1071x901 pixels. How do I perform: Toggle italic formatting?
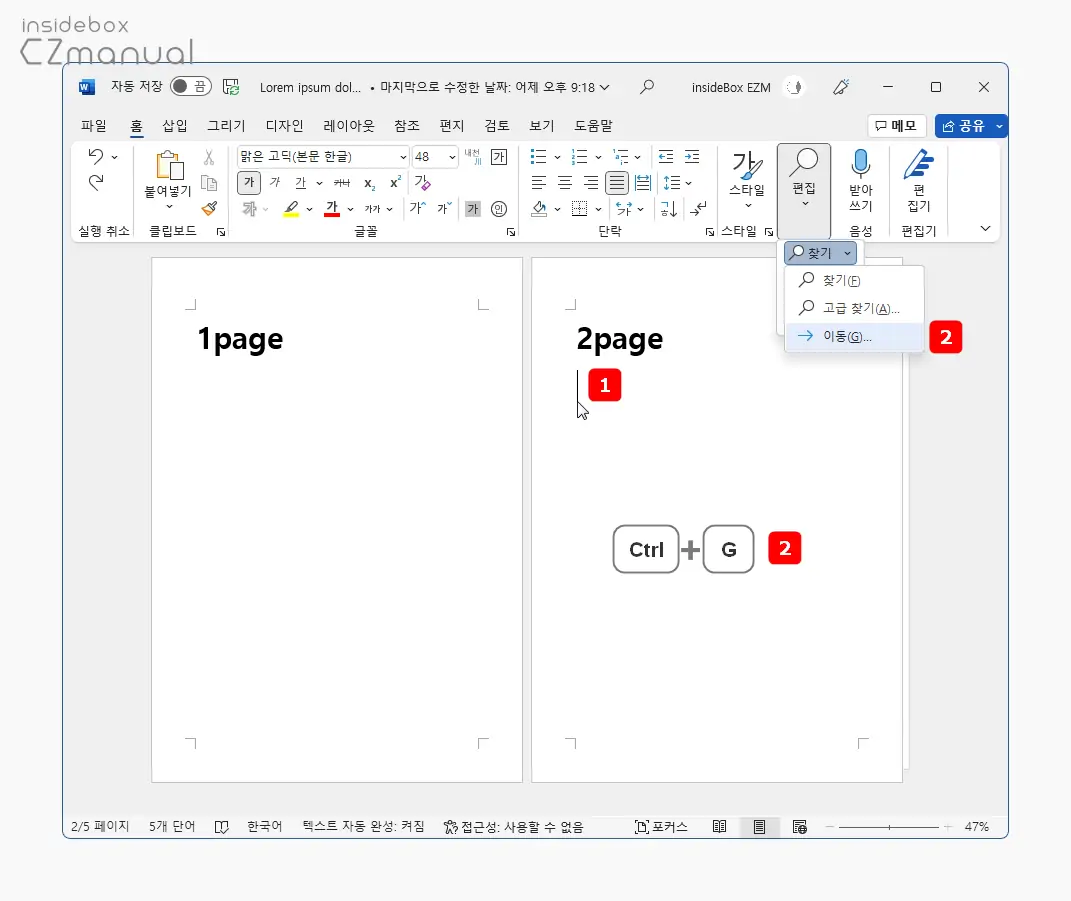point(275,182)
